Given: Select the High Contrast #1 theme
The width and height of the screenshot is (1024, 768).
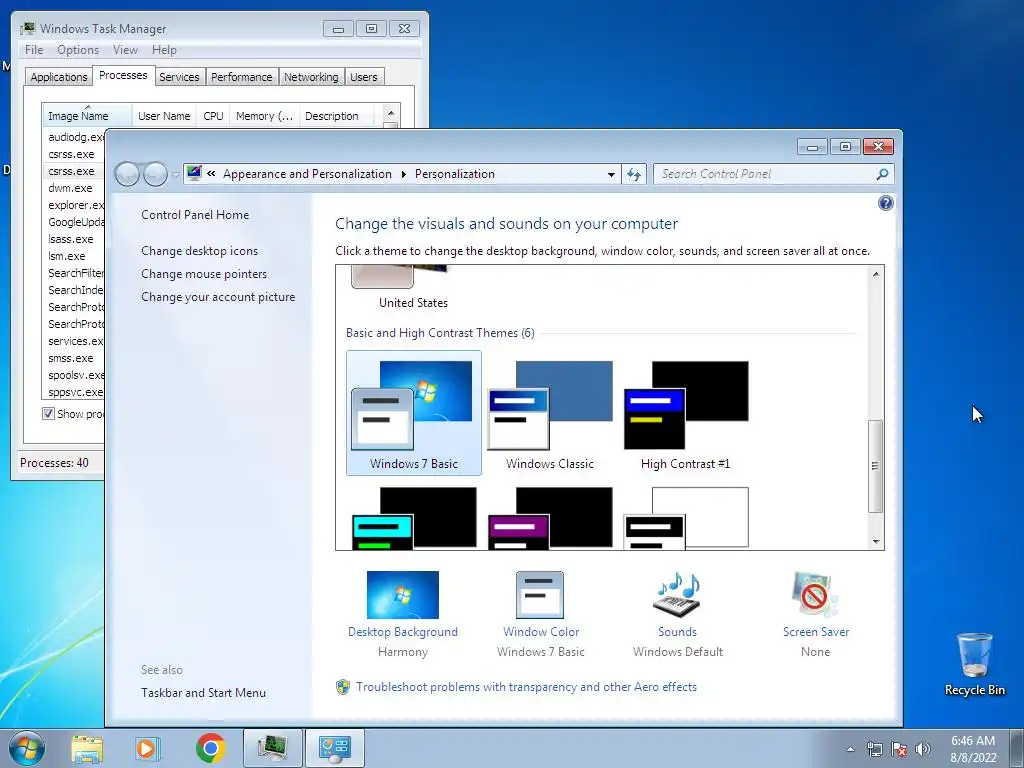Looking at the screenshot, I should [686, 413].
